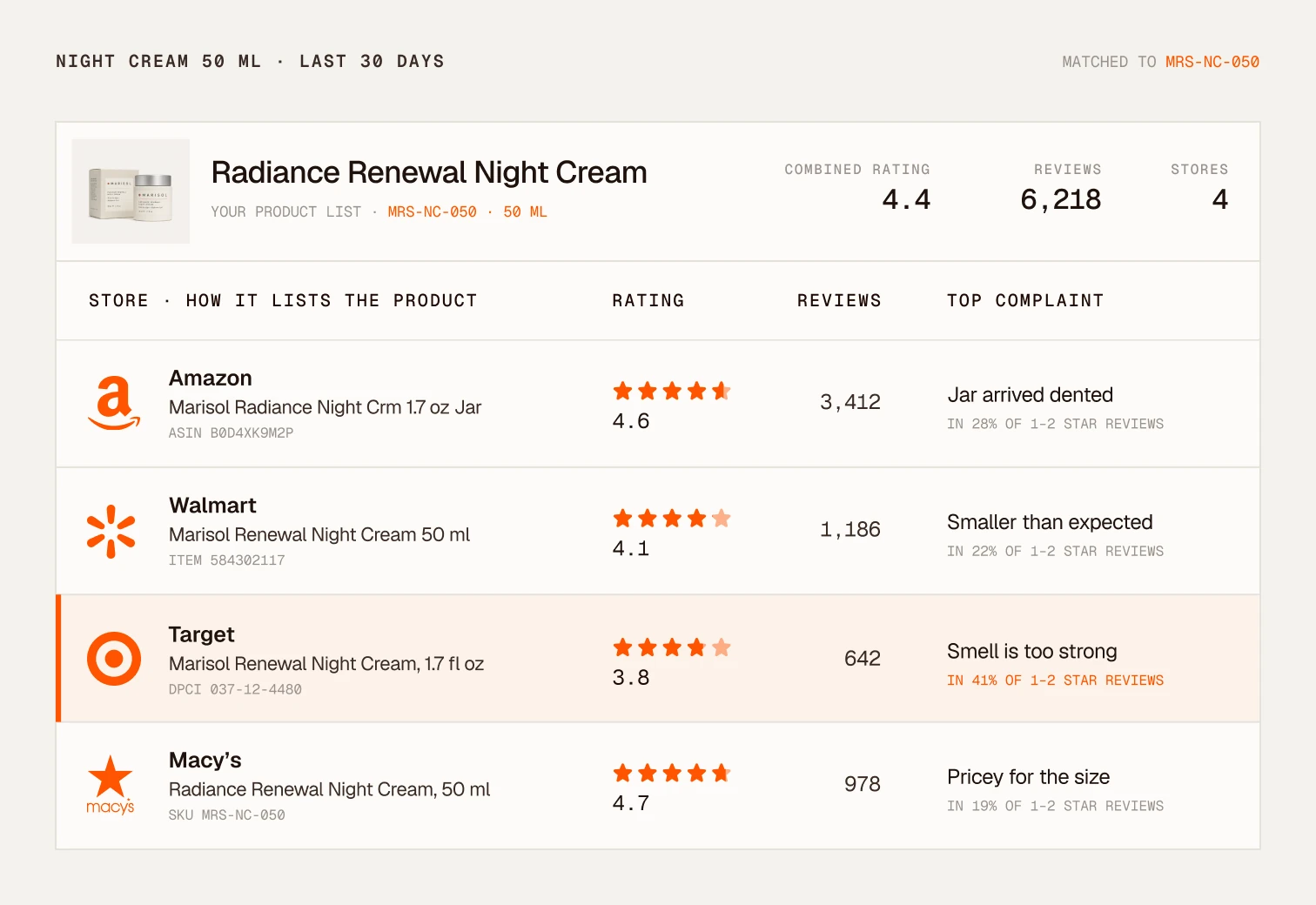Screen dimensions: 1316x905
Task: Click the STORE · HOW IT LISTS THE PRODUCT header
Action: tap(283, 301)
